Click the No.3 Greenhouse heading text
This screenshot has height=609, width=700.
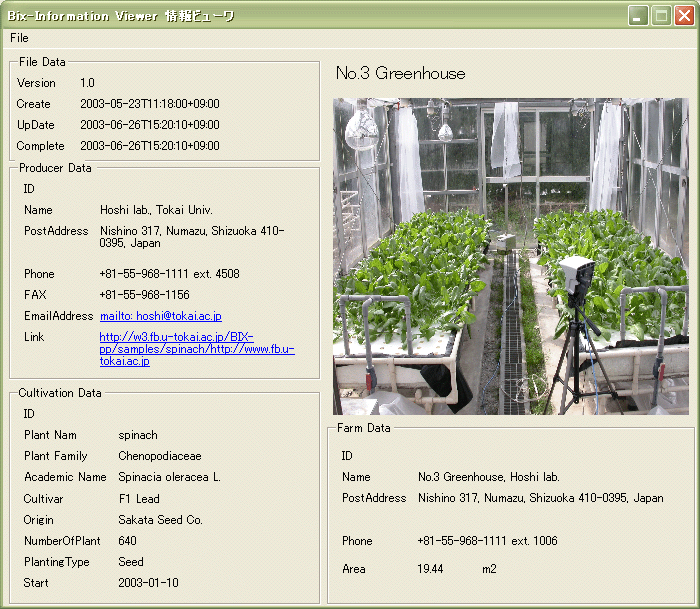coord(400,74)
